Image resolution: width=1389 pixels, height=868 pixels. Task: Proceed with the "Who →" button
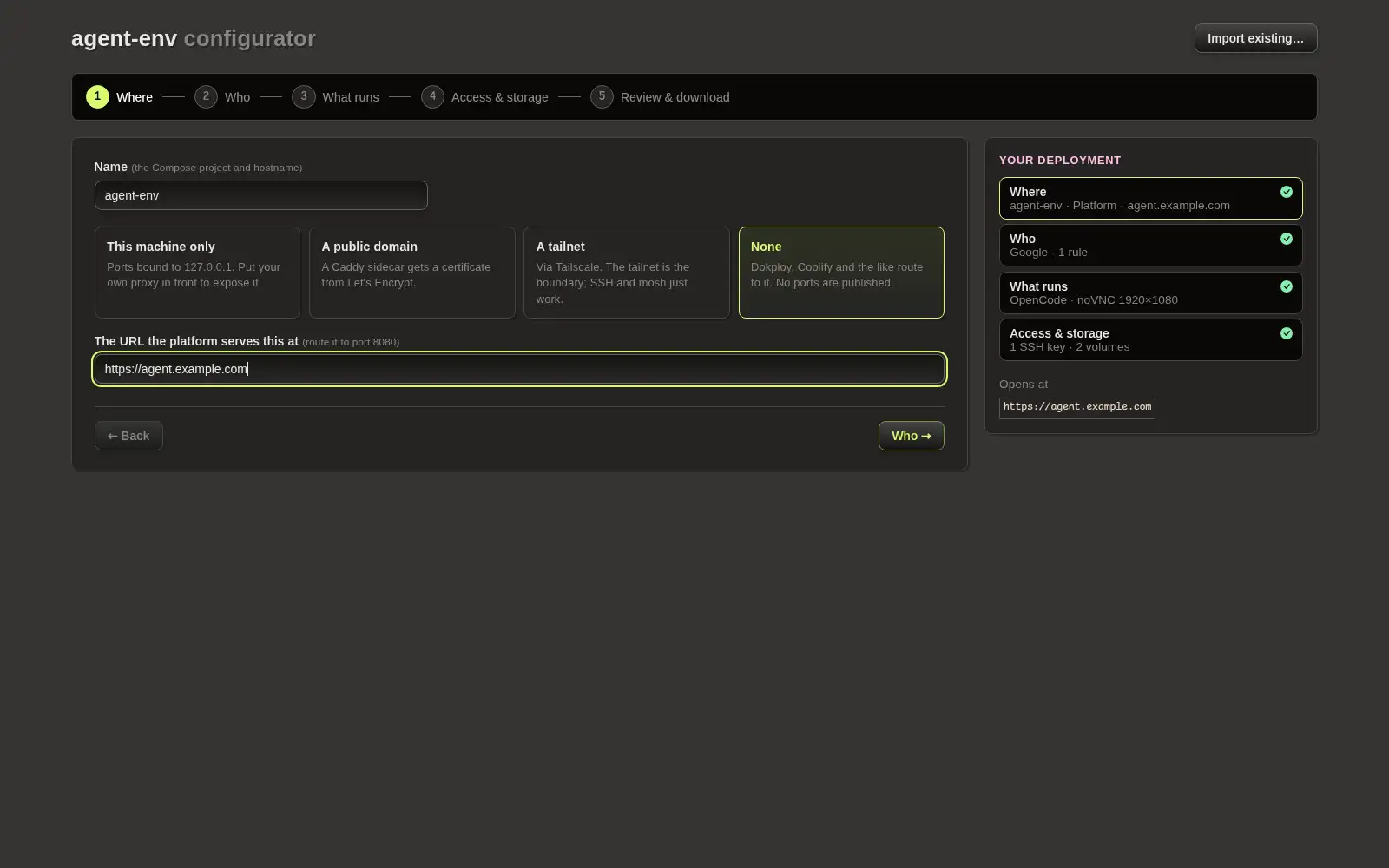[911, 436]
